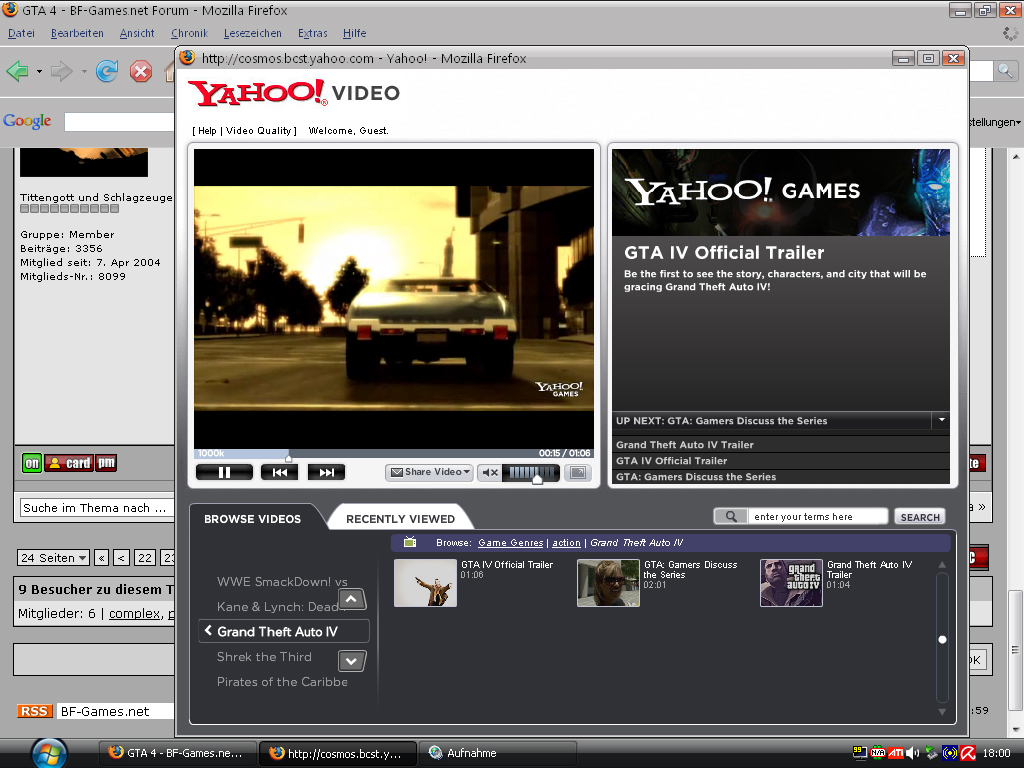Go to the previous forum page with <

click(x=121, y=558)
